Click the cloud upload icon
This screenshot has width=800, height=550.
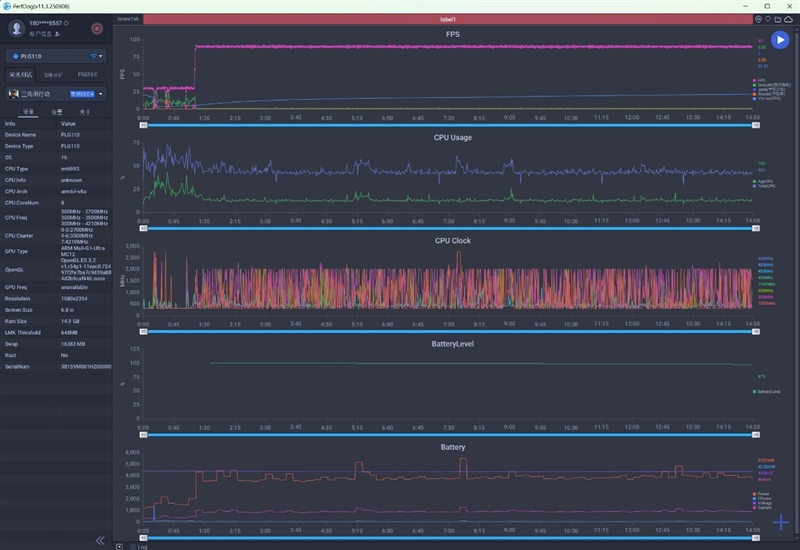[790, 19]
